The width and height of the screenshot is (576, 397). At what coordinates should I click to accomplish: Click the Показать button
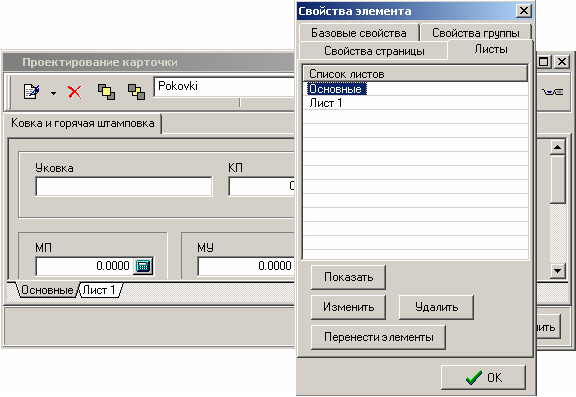click(348, 277)
